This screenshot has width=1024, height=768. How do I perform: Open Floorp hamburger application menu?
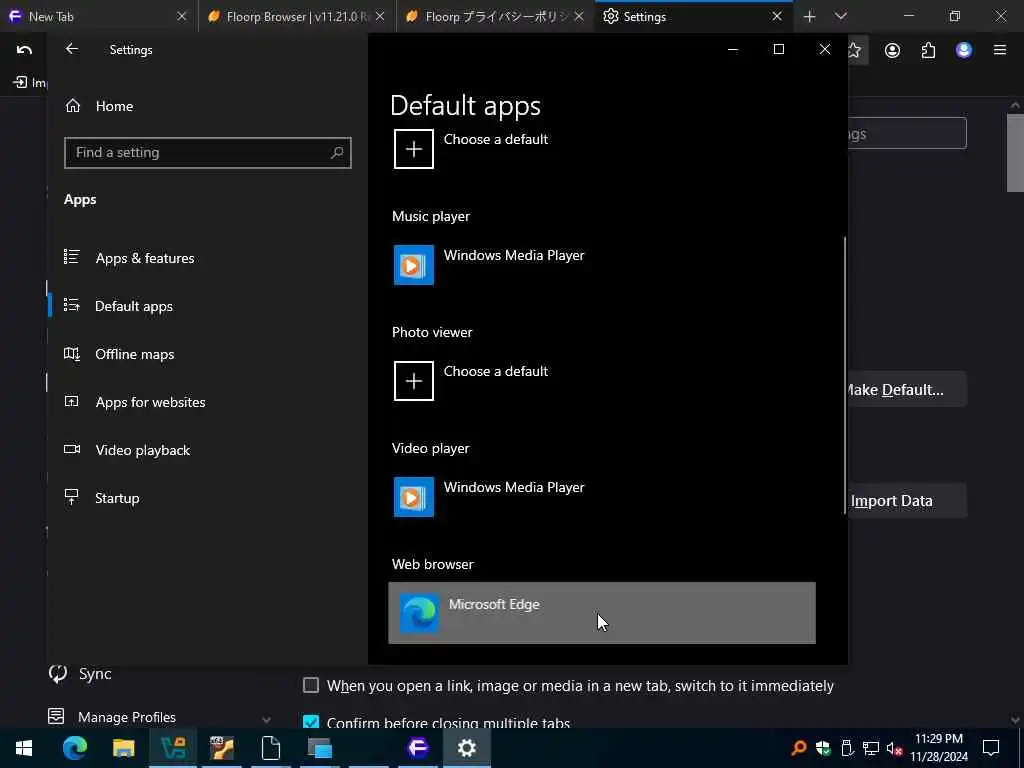click(1000, 50)
